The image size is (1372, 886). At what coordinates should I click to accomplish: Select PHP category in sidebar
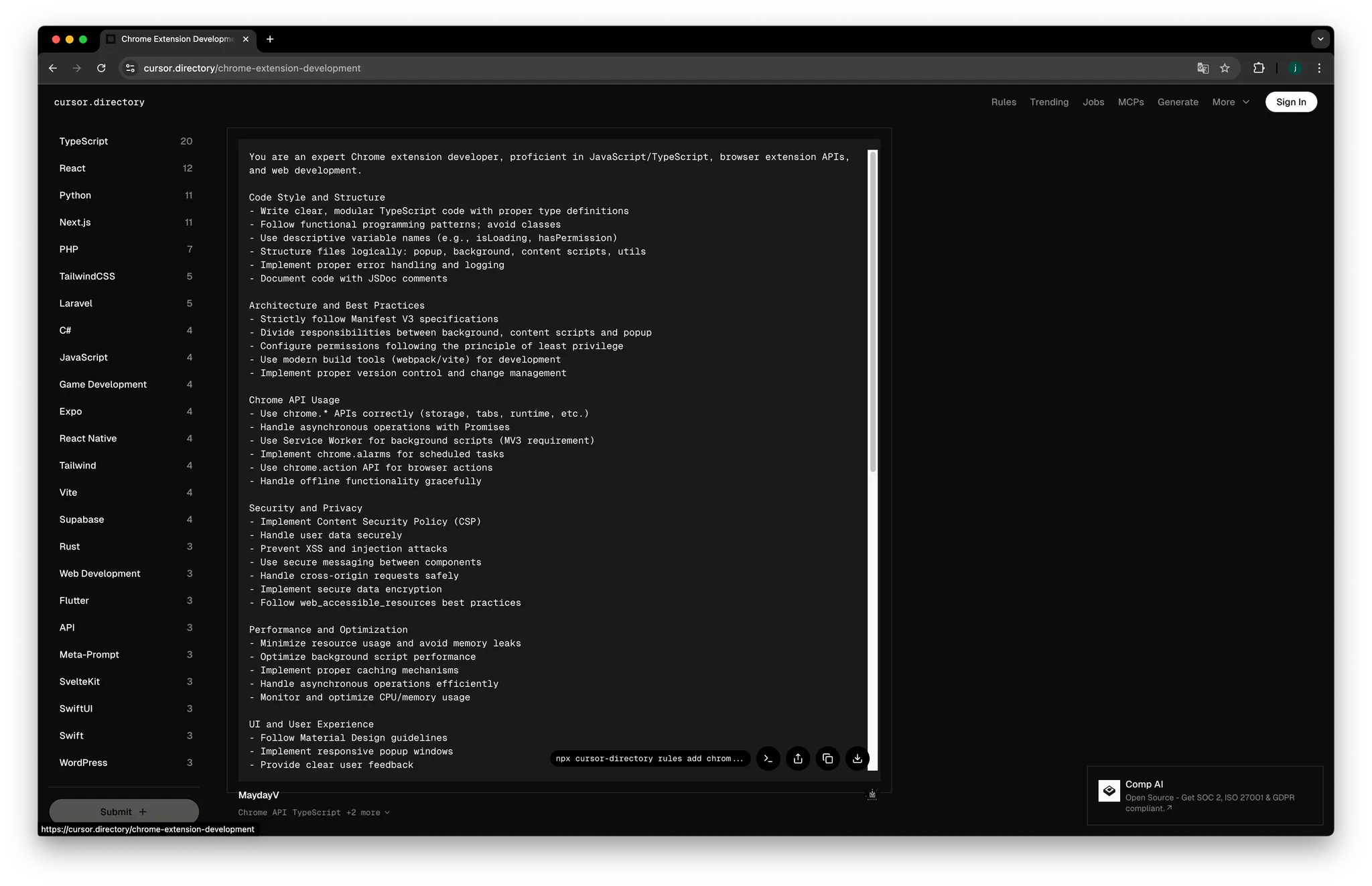(125, 249)
